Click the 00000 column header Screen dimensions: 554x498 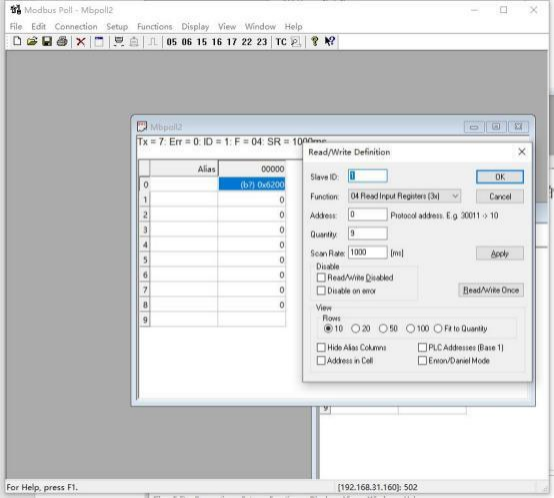click(252, 169)
